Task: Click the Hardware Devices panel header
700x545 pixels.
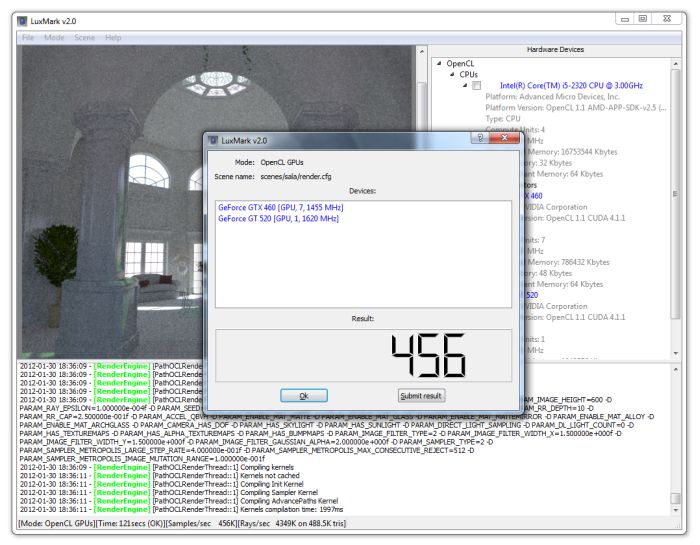Action: click(555, 50)
